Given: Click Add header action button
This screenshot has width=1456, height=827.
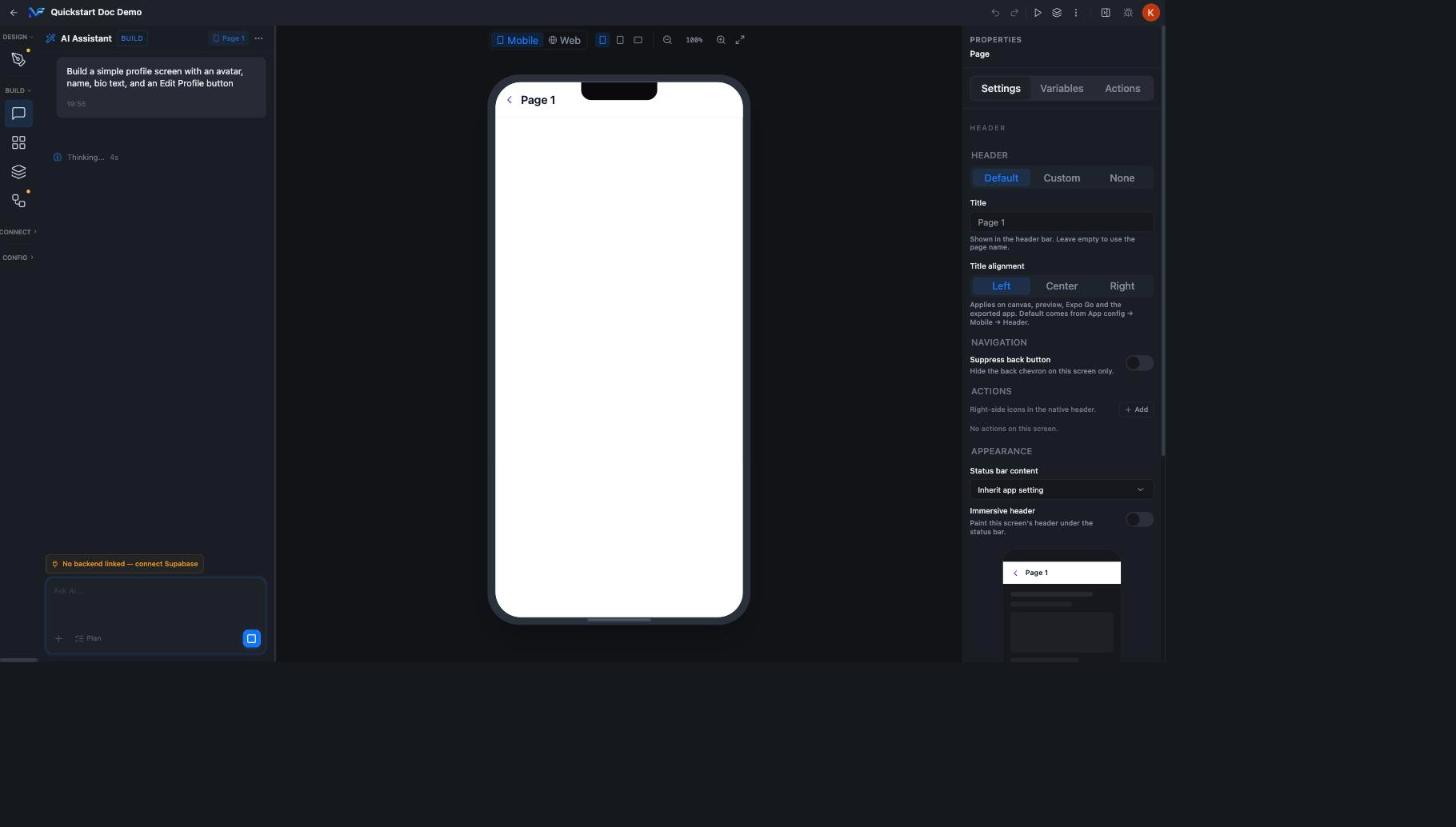Looking at the screenshot, I should tap(1136, 410).
